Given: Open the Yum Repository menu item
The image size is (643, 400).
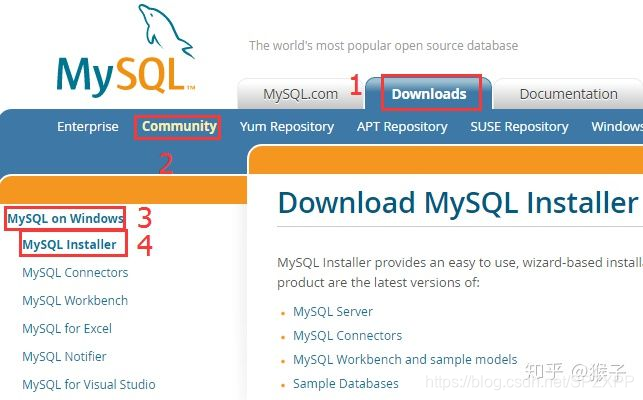Looking at the screenshot, I should (x=287, y=126).
